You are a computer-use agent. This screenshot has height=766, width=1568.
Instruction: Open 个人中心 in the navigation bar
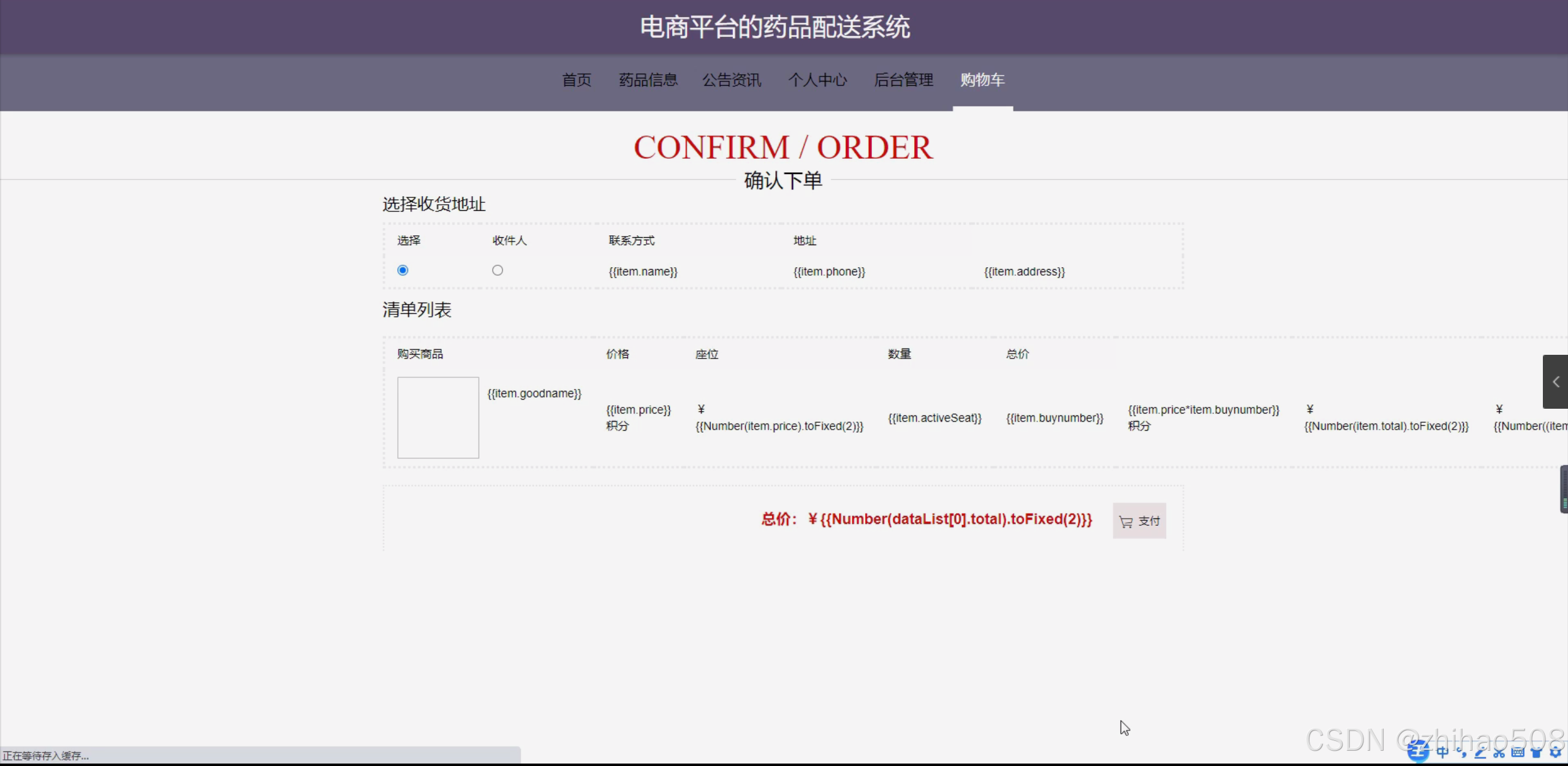817,80
